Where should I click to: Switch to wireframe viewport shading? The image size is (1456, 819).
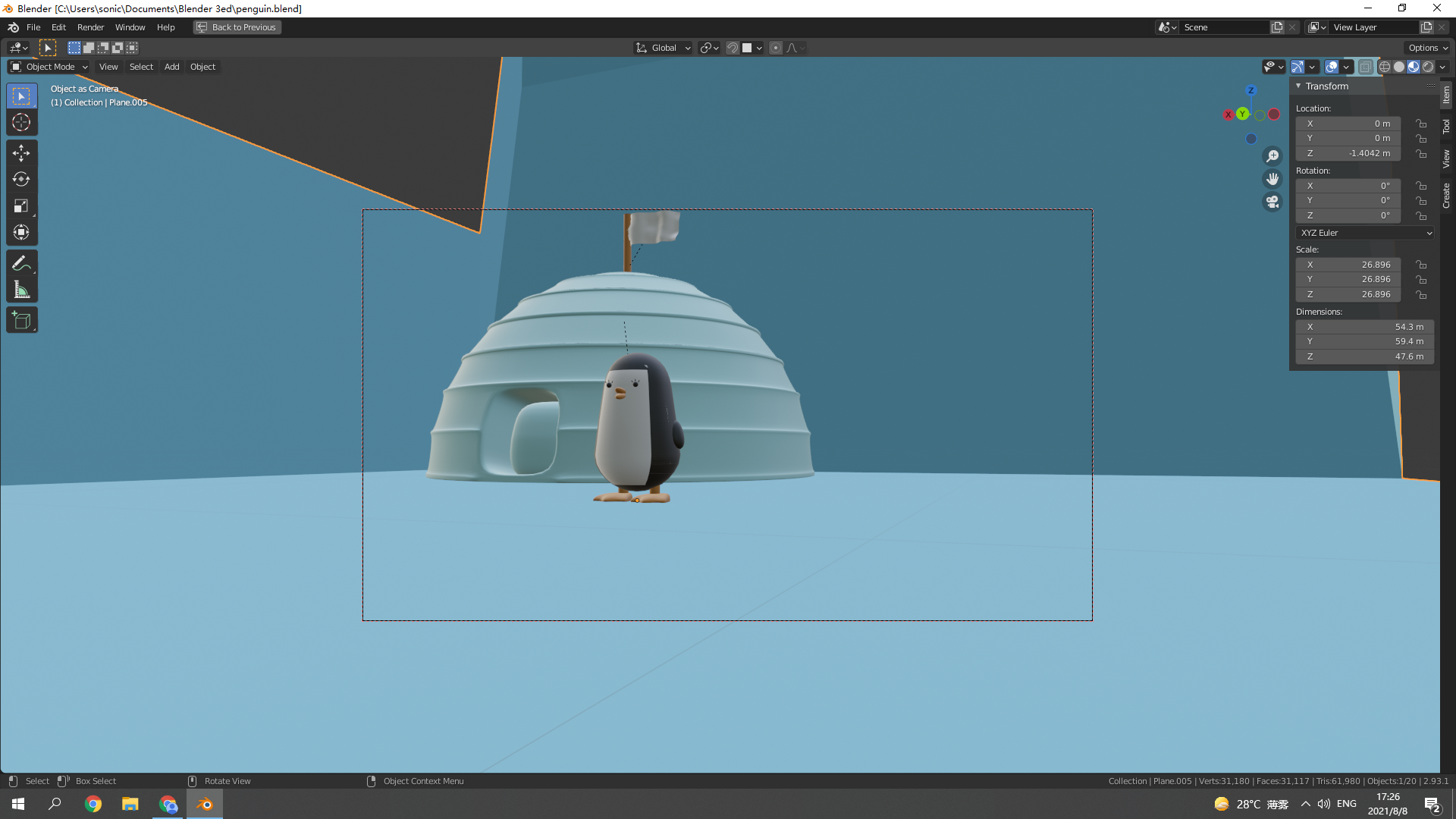[x=1385, y=67]
